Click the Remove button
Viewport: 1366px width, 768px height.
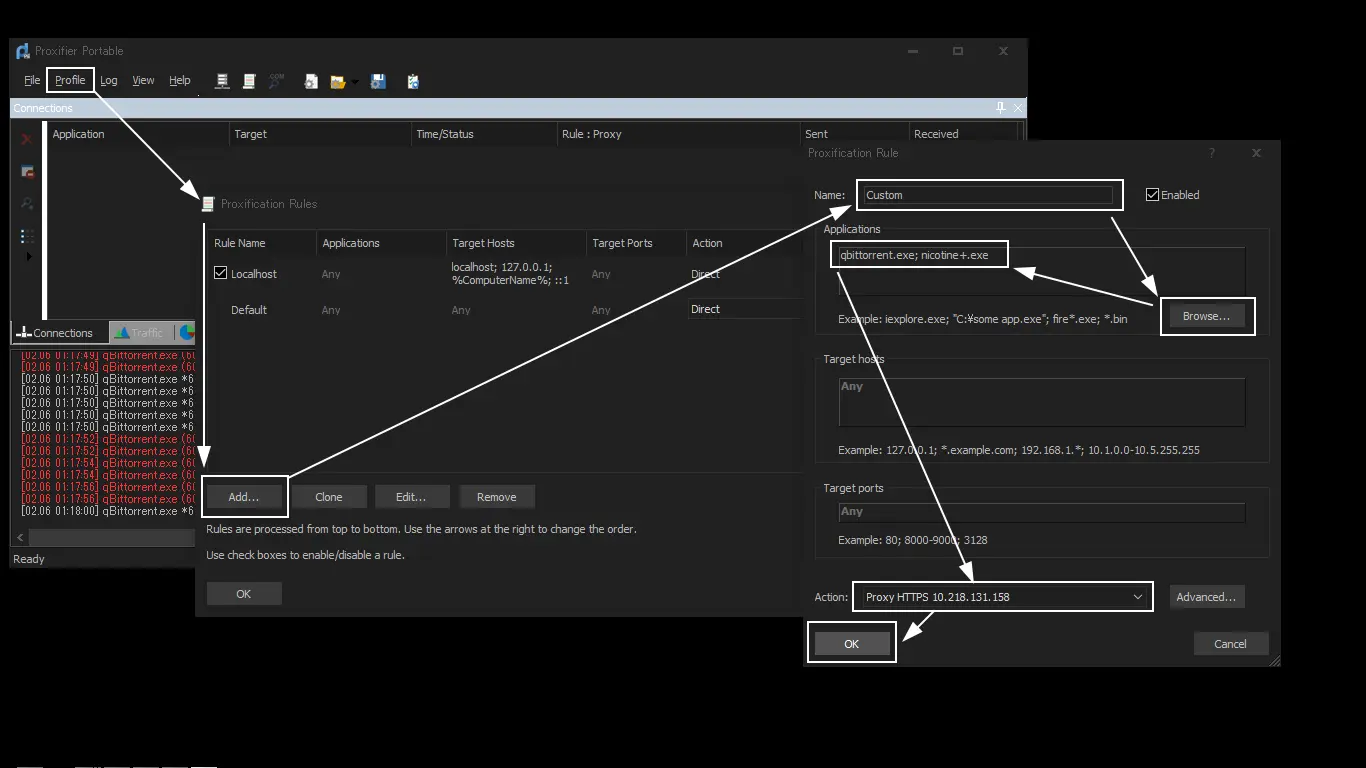point(497,497)
